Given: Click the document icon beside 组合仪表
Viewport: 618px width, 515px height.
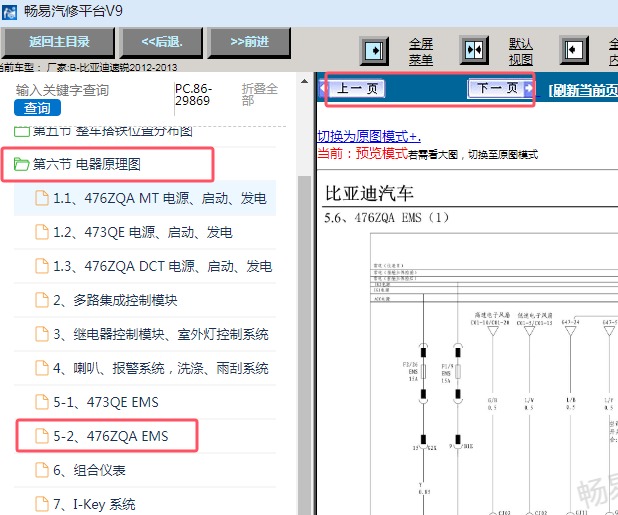Looking at the screenshot, I should 42,470.
